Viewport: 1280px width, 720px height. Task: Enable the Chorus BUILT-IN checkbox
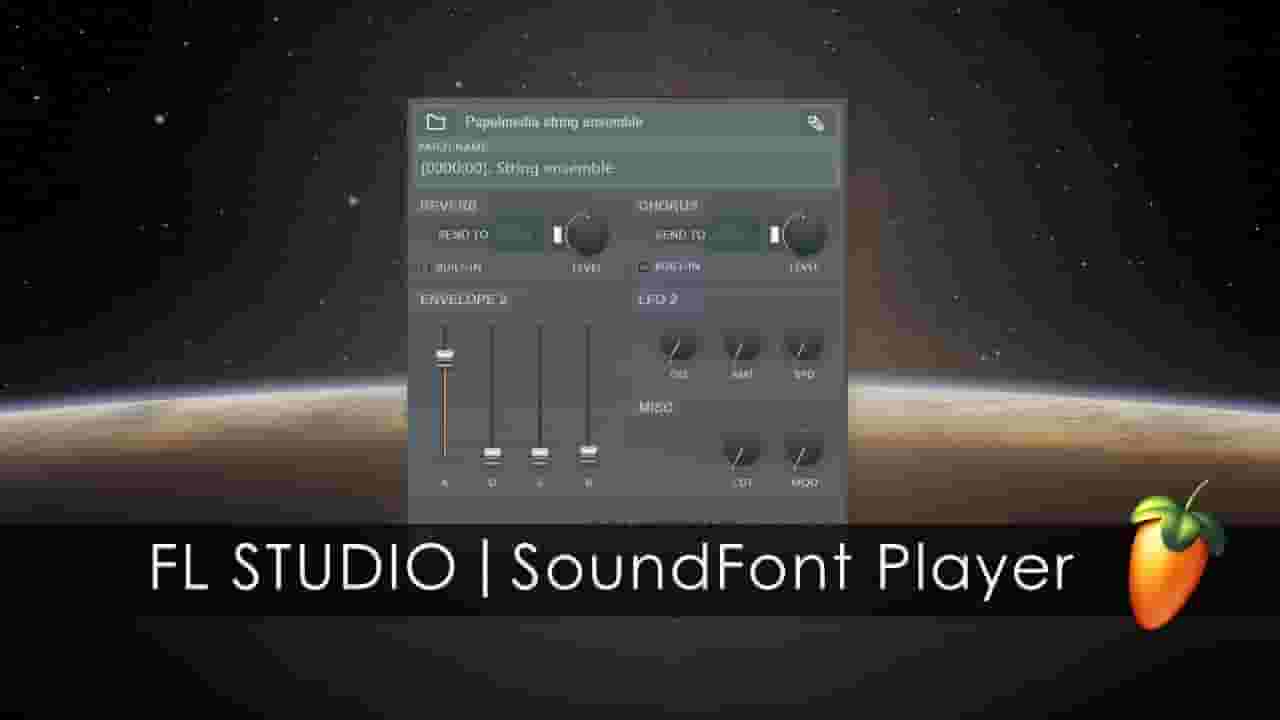(x=644, y=268)
